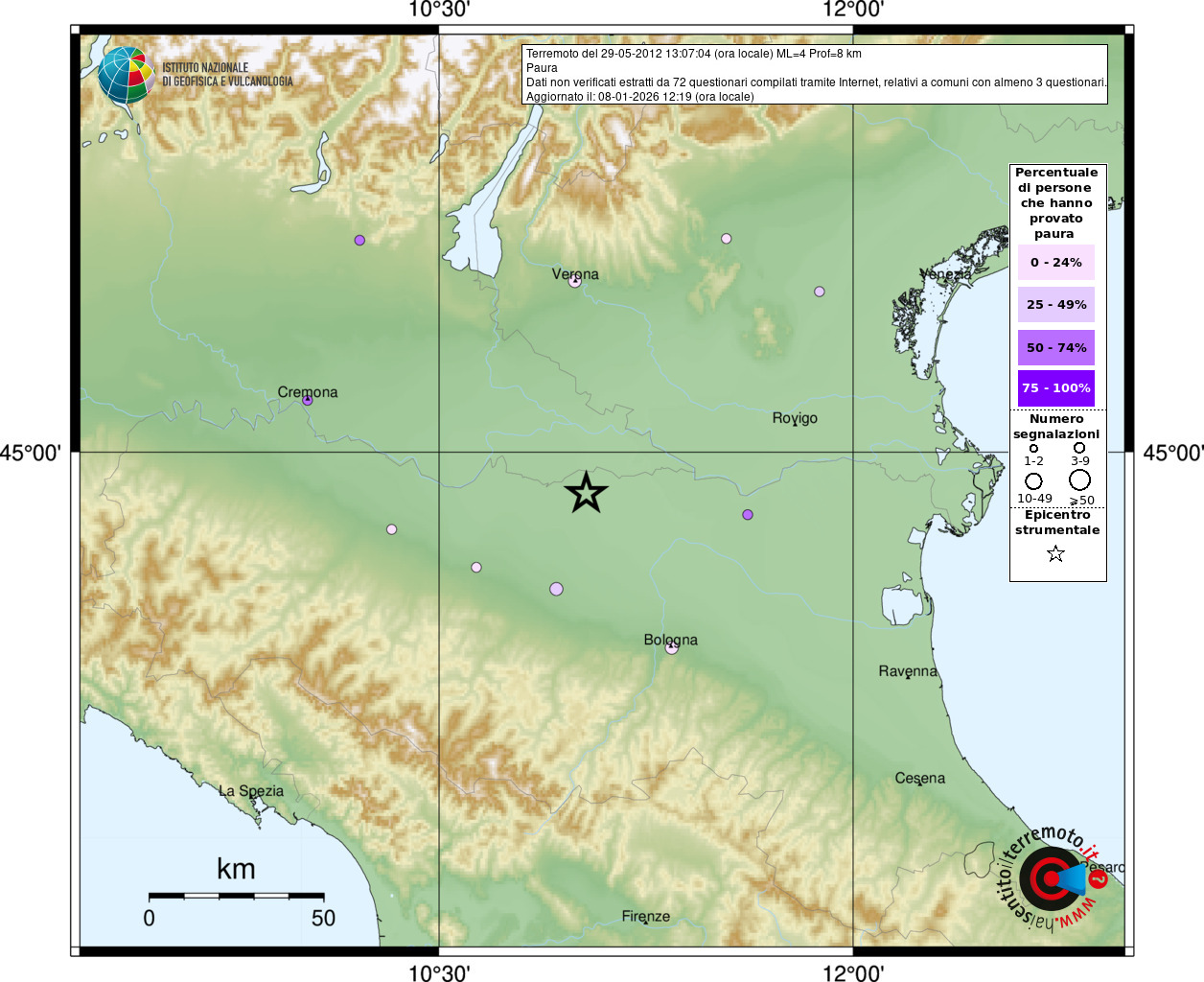This screenshot has height=982, width=1204.
Task: Click the Cesena city label
Action: tap(920, 778)
